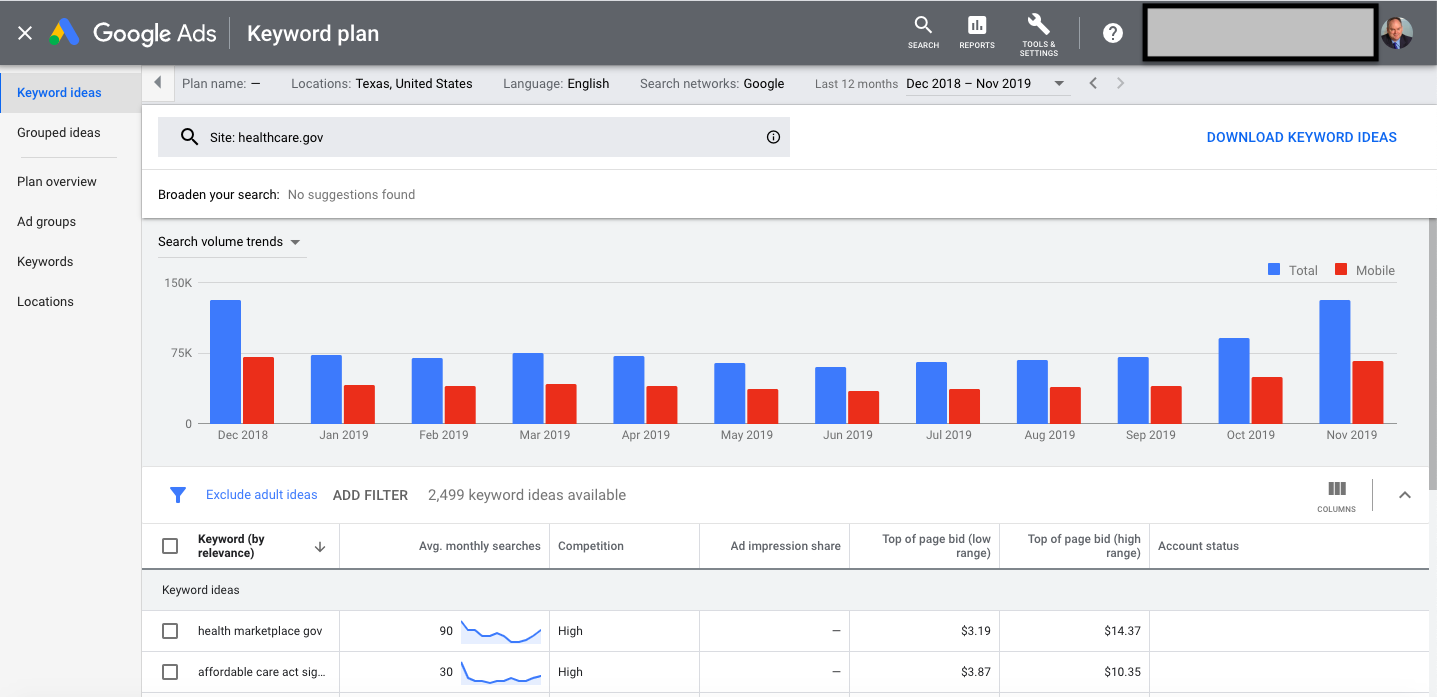The height and width of the screenshot is (697, 1437).
Task: Collapse the chart with up chevron
Action: 1405,494
